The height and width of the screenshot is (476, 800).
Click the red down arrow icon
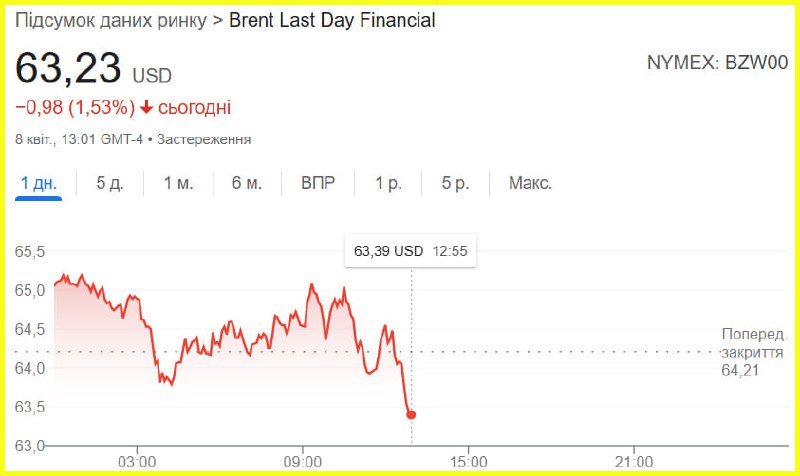tap(146, 107)
